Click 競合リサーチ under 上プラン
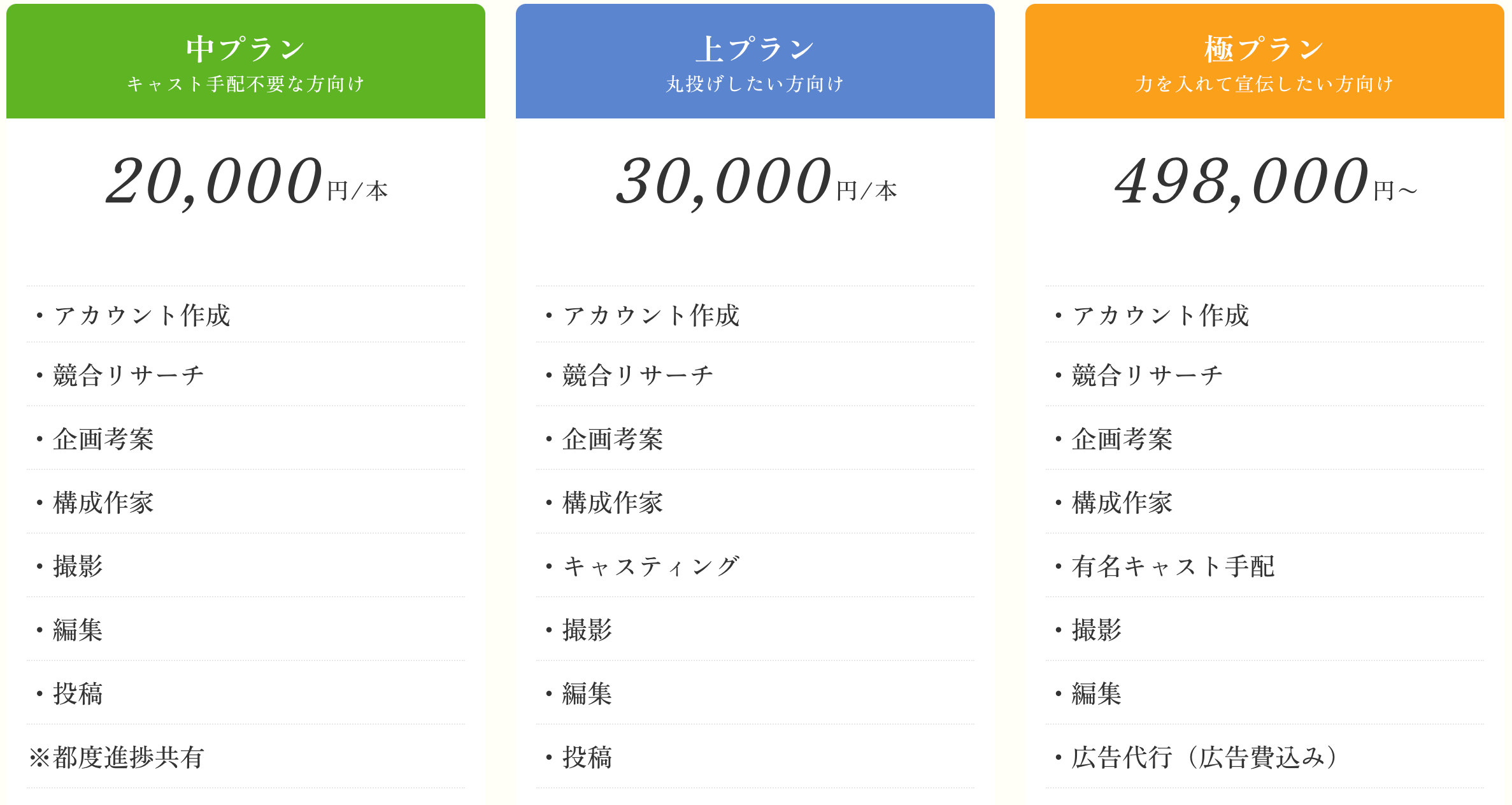1512x805 pixels. 638,375
